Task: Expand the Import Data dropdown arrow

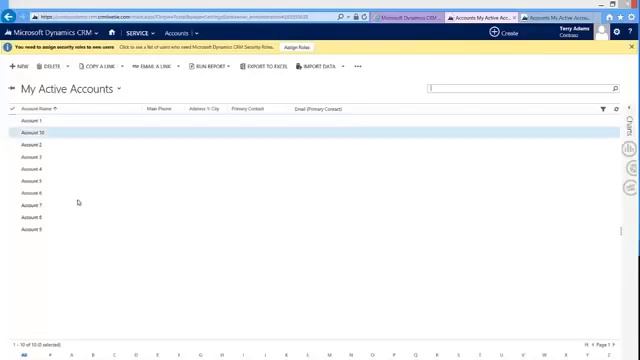Action: [x=343, y=66]
